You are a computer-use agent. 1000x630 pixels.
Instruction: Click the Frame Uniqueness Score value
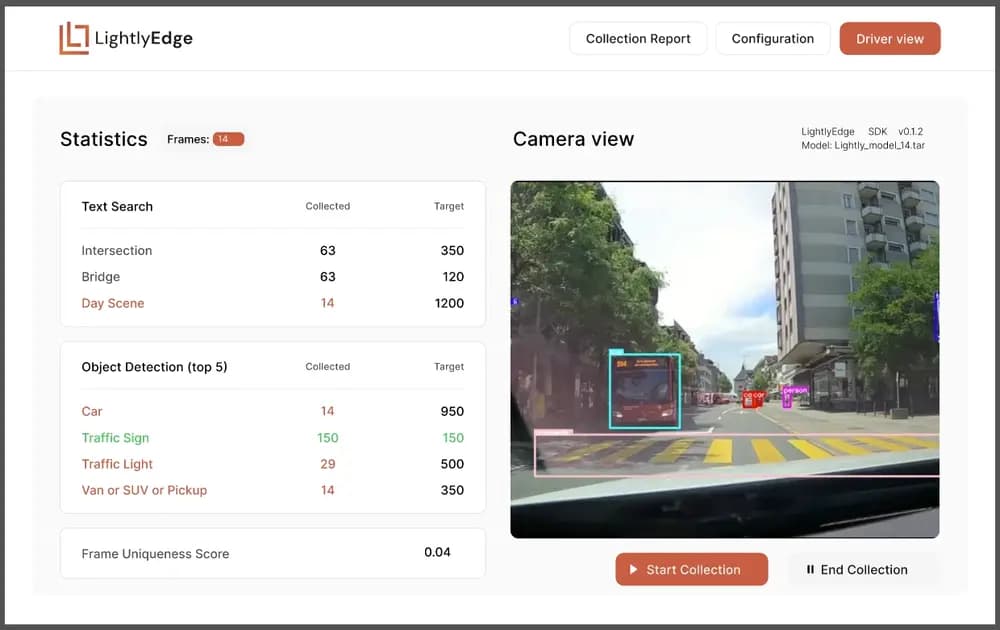438,552
